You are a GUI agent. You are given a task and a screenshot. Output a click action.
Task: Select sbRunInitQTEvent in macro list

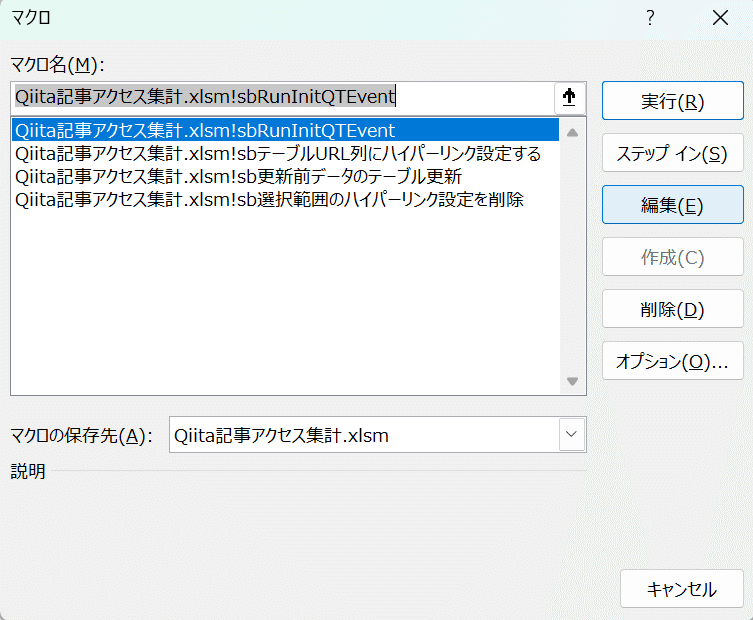pos(285,130)
